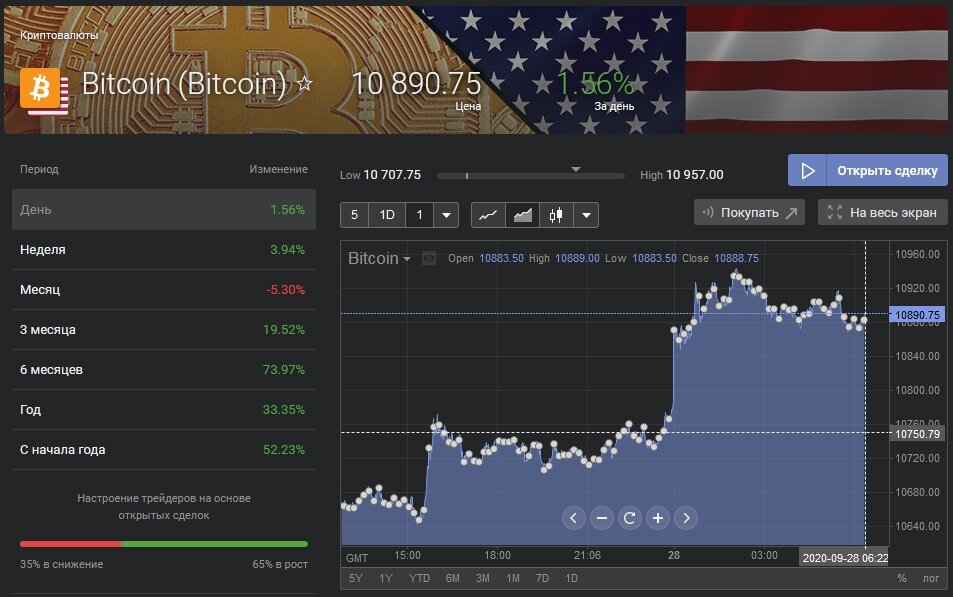Select the line chart type icon
This screenshot has height=597, width=953.
(x=488, y=214)
